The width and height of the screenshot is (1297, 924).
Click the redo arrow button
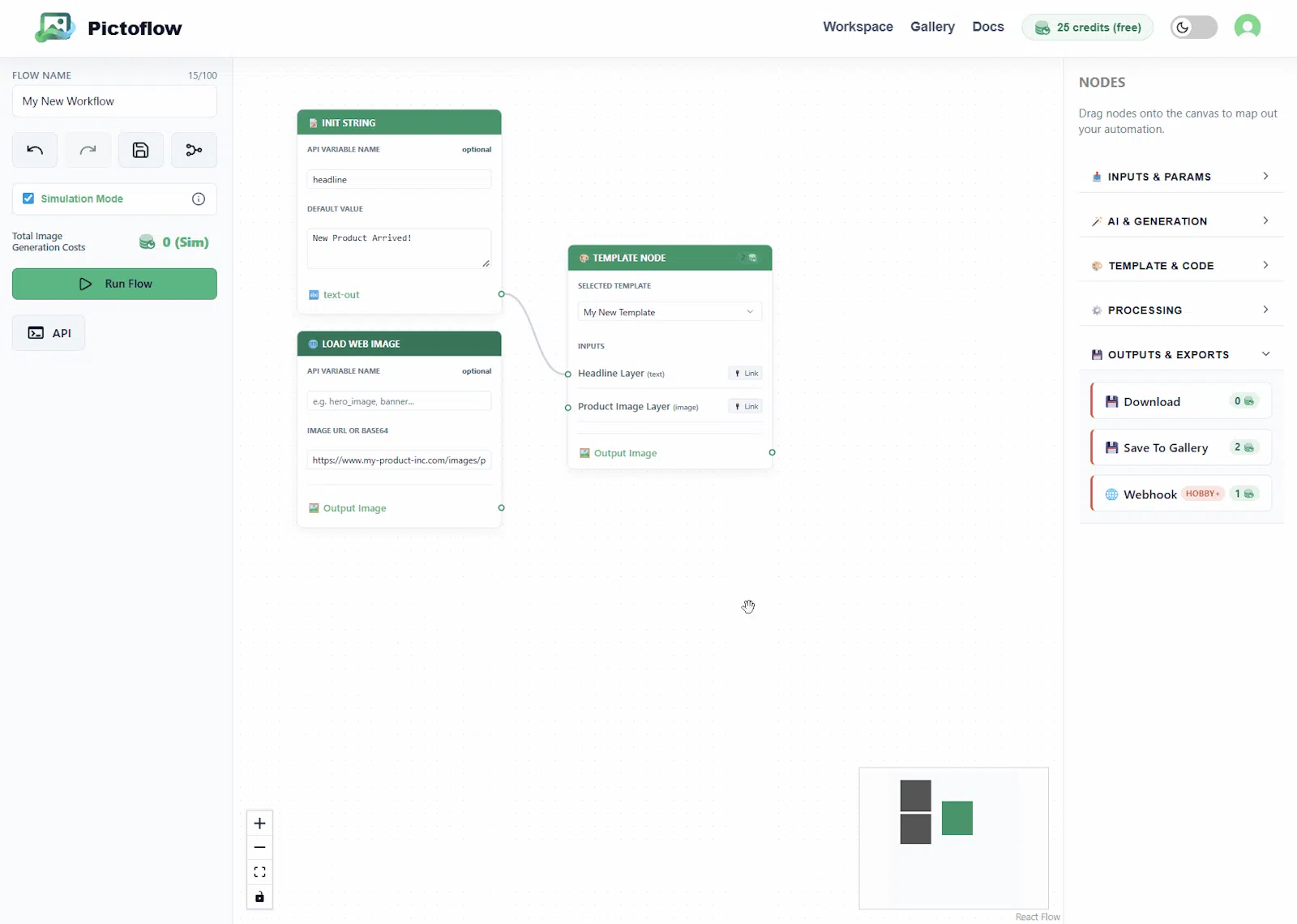pos(88,150)
